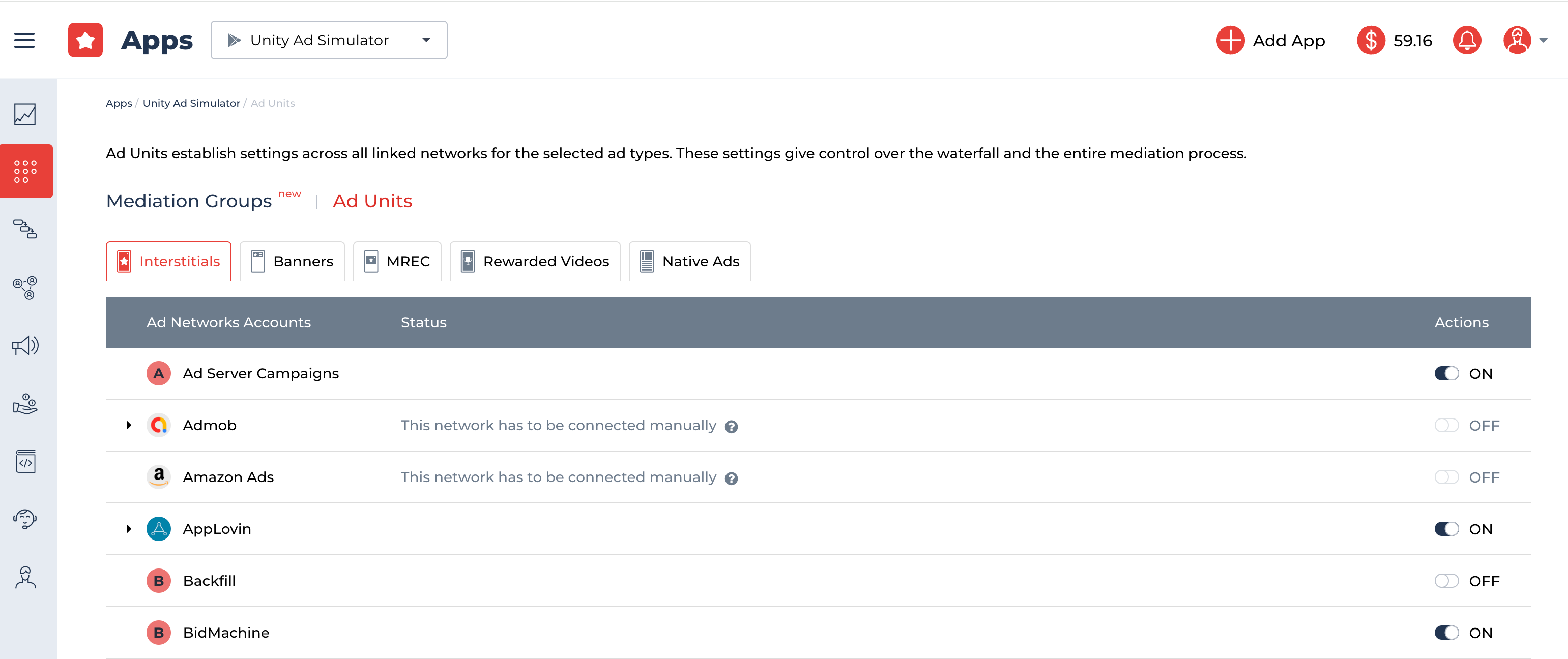Click the notification bell icon
The image size is (1568, 659).
(x=1466, y=40)
